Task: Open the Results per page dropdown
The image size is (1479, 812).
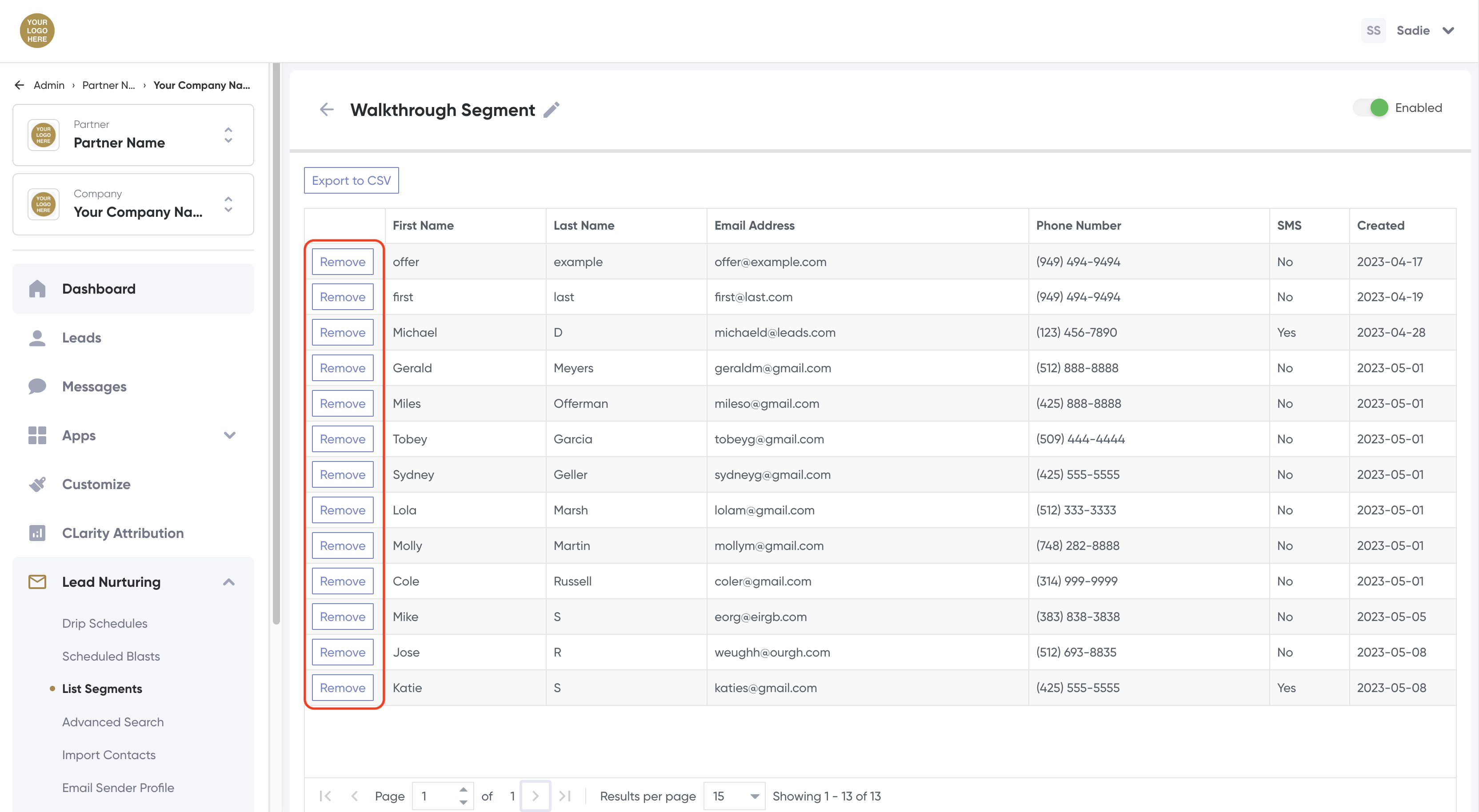Action: tap(734, 796)
